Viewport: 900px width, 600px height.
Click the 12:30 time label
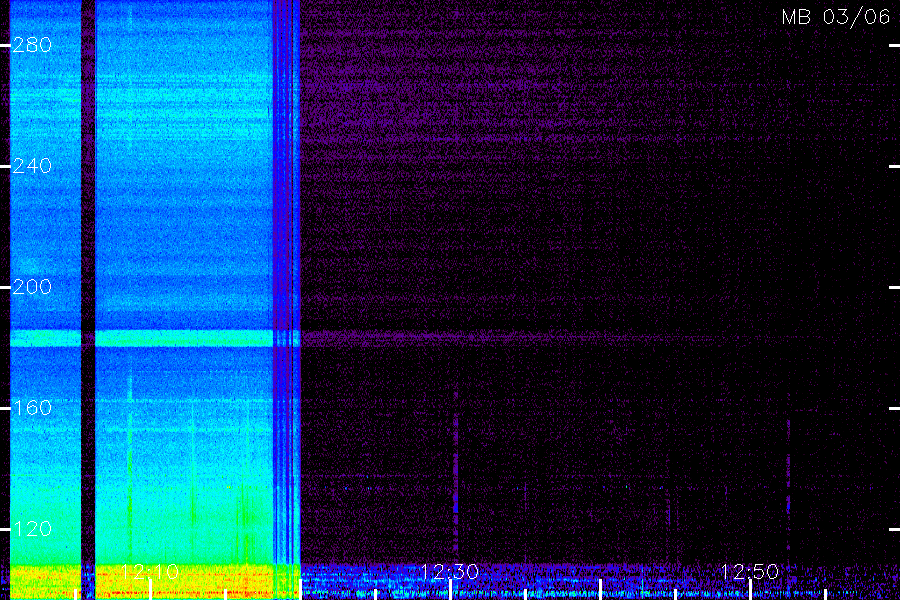(449, 571)
